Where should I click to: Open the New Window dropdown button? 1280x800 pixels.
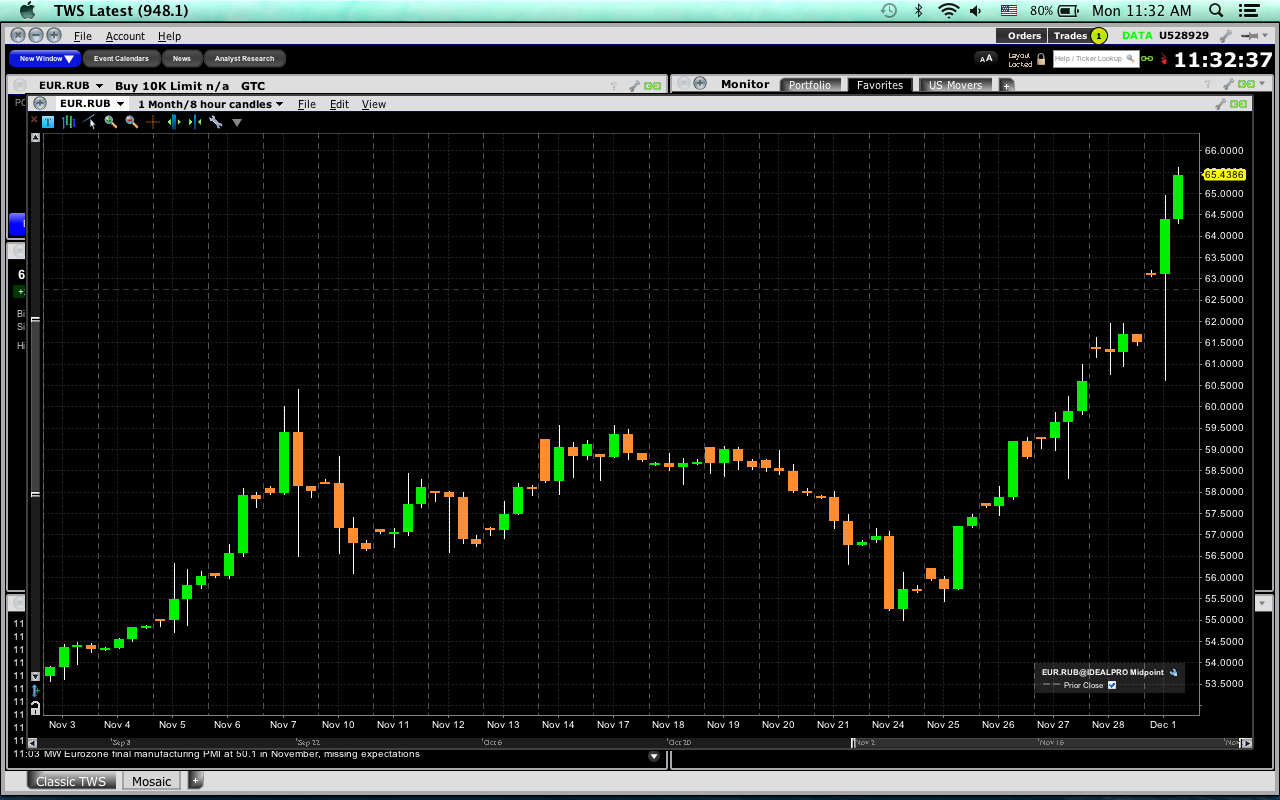coord(45,59)
